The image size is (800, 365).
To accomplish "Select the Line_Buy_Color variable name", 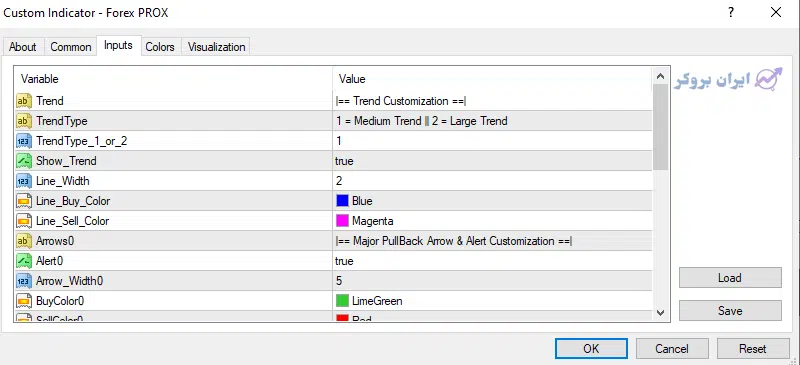I will (x=73, y=201).
